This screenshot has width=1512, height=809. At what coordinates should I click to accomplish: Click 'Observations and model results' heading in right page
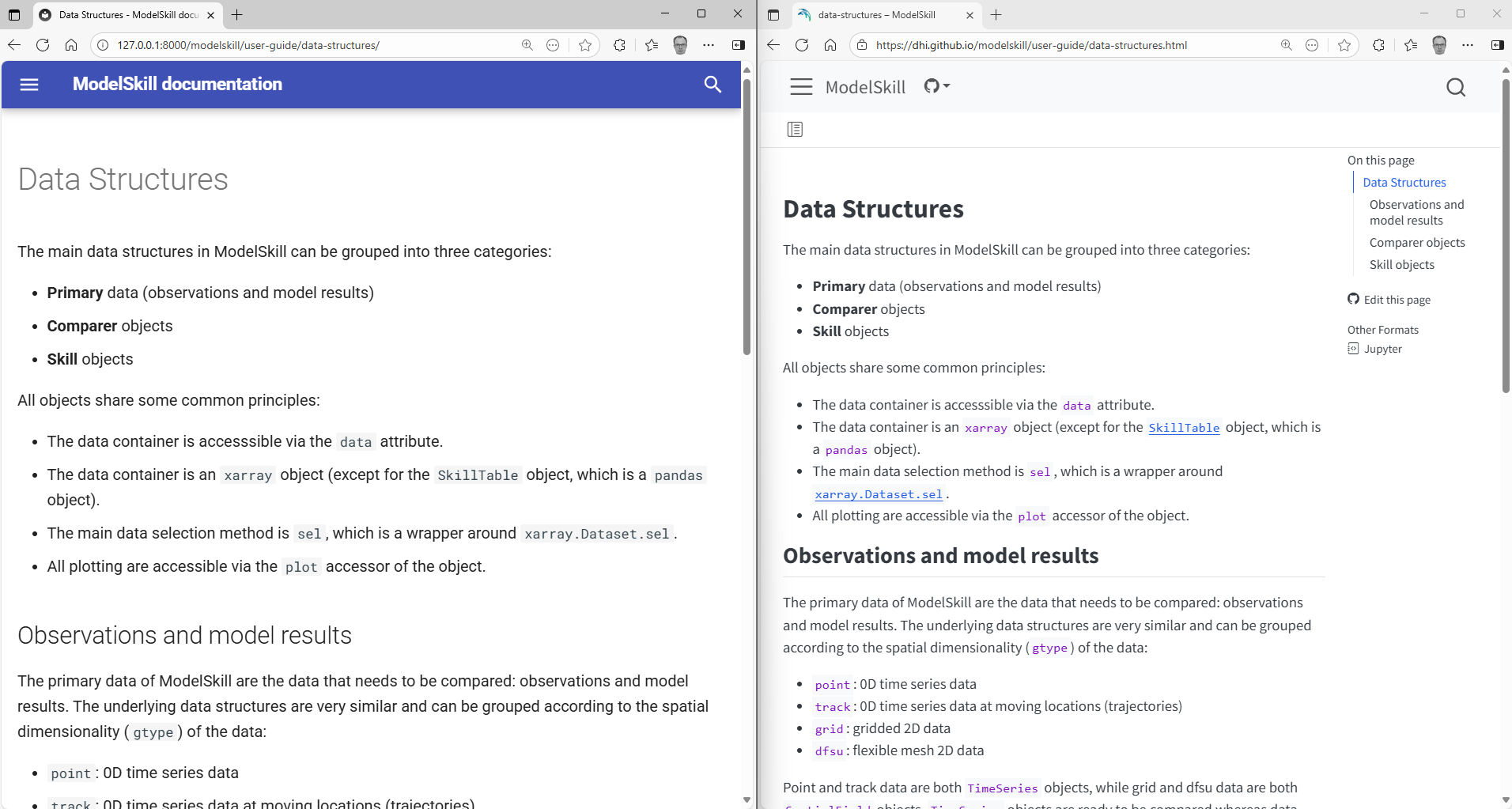pos(940,556)
